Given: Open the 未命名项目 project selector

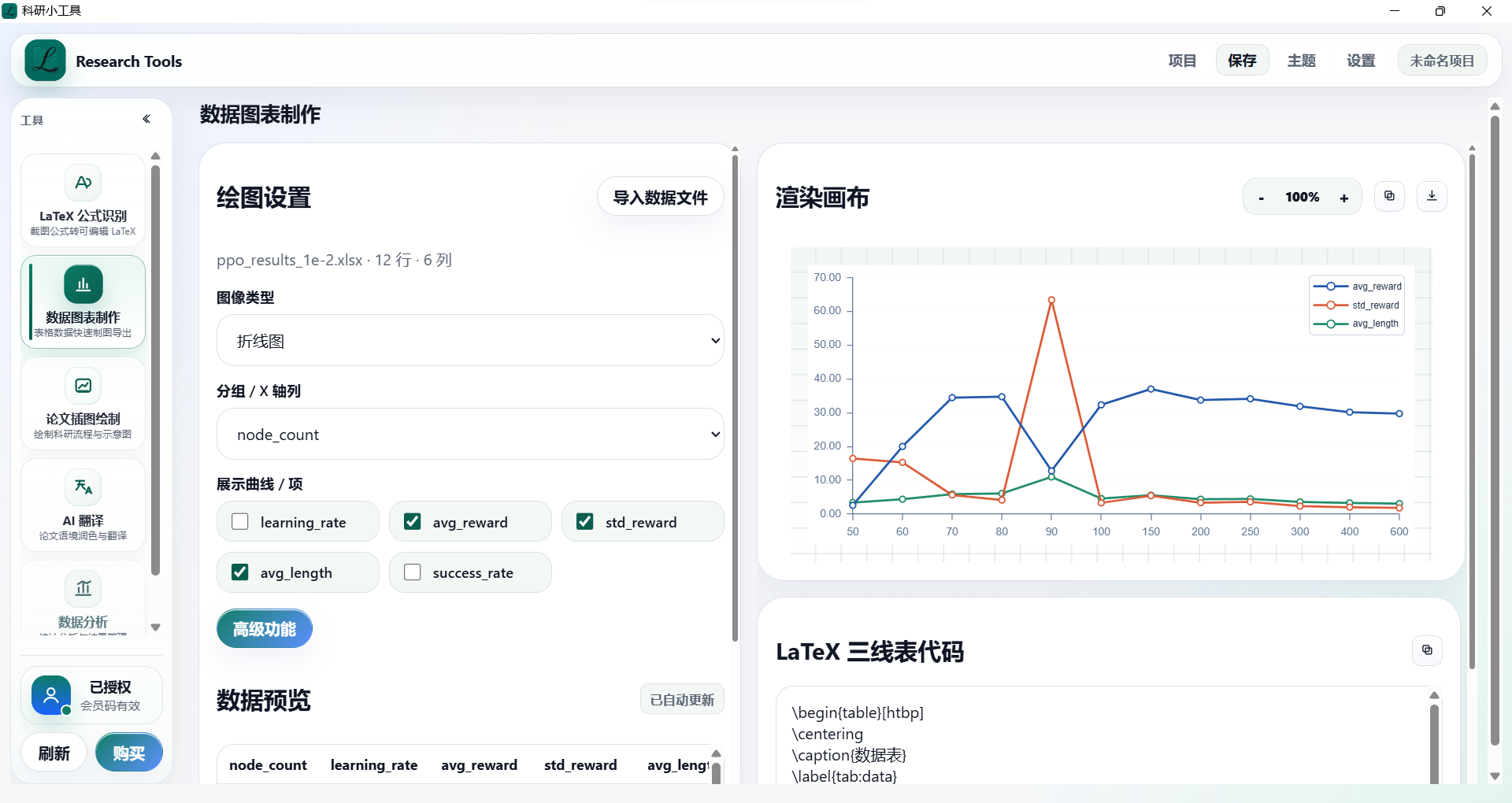Looking at the screenshot, I should click(1442, 61).
